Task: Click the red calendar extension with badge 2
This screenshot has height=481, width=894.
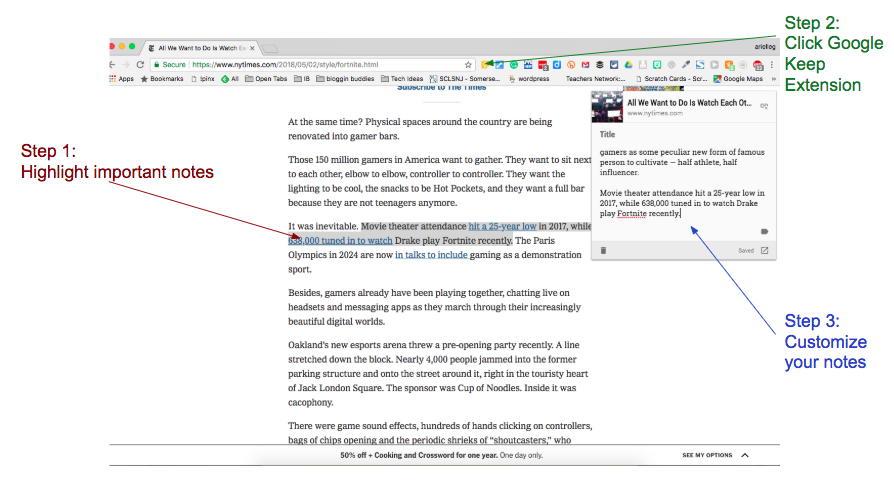Action: click(x=543, y=65)
